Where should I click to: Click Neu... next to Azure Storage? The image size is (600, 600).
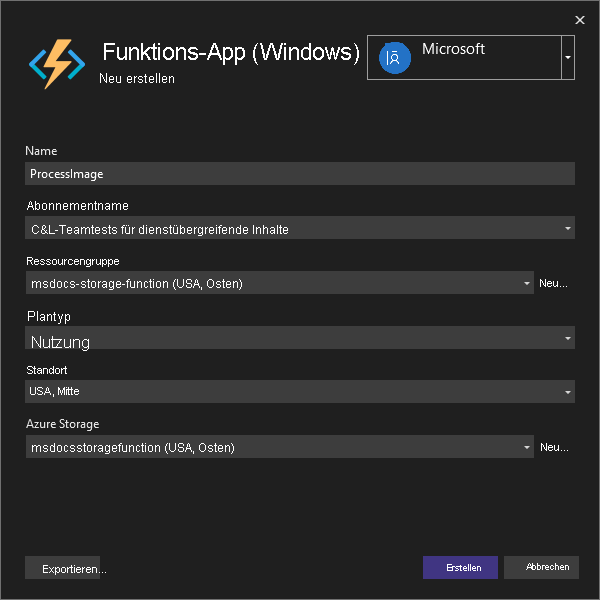click(x=554, y=447)
